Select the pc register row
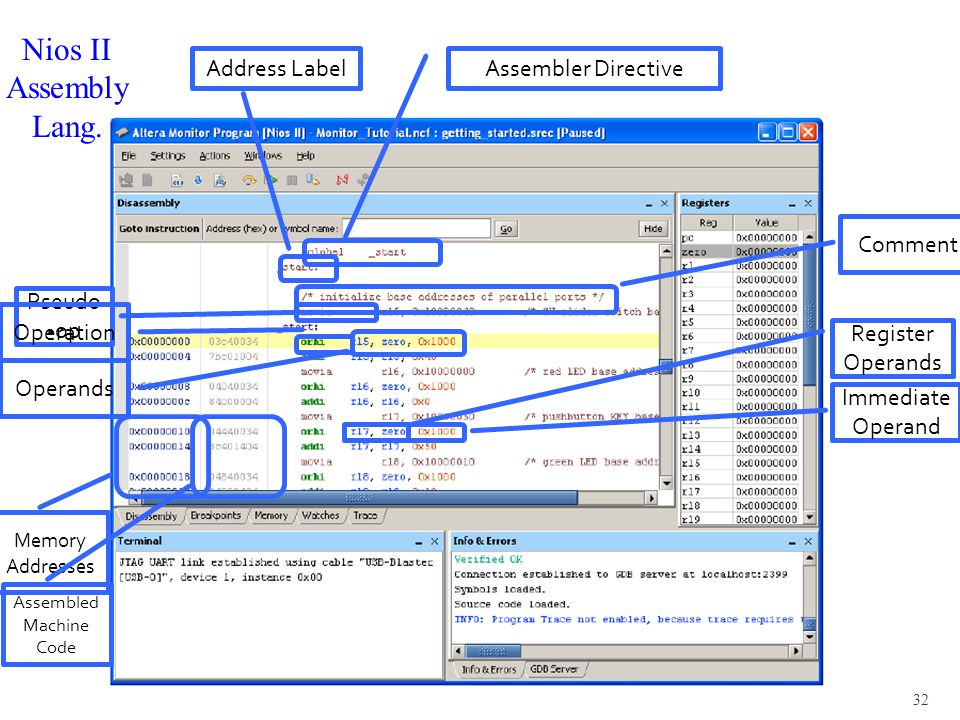This screenshot has height=720, width=960. (x=740, y=238)
